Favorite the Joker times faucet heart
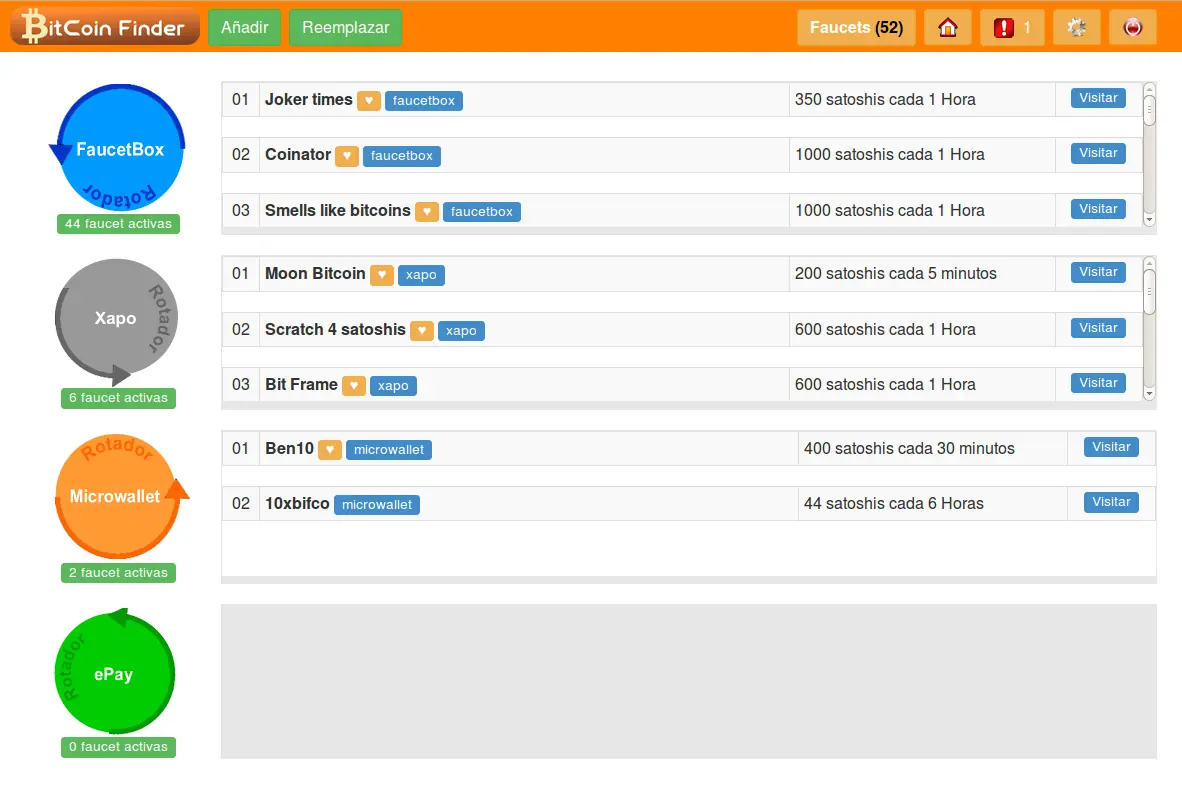The image size is (1182, 788). click(x=369, y=100)
